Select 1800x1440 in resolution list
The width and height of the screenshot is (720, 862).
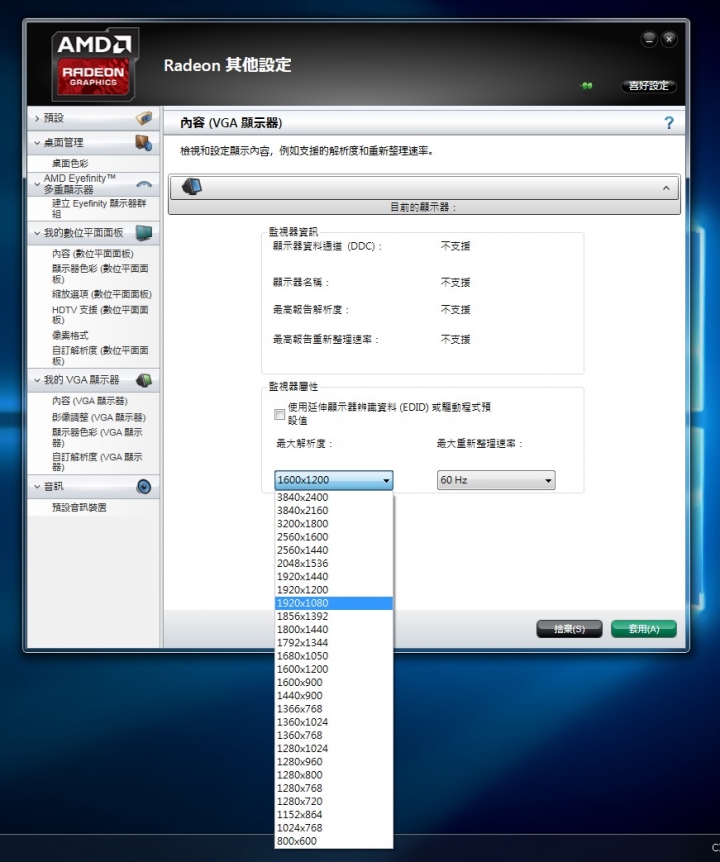(x=334, y=629)
